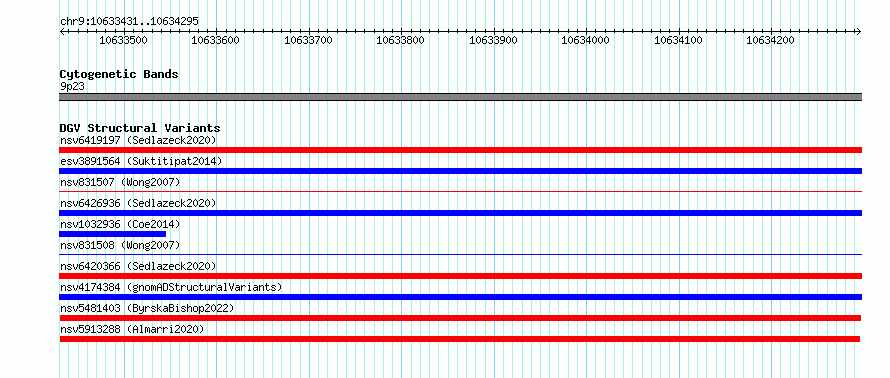Open the nsv6420366 (Sedlazeck2020) label
This screenshot has height=378, width=890.
(138, 266)
